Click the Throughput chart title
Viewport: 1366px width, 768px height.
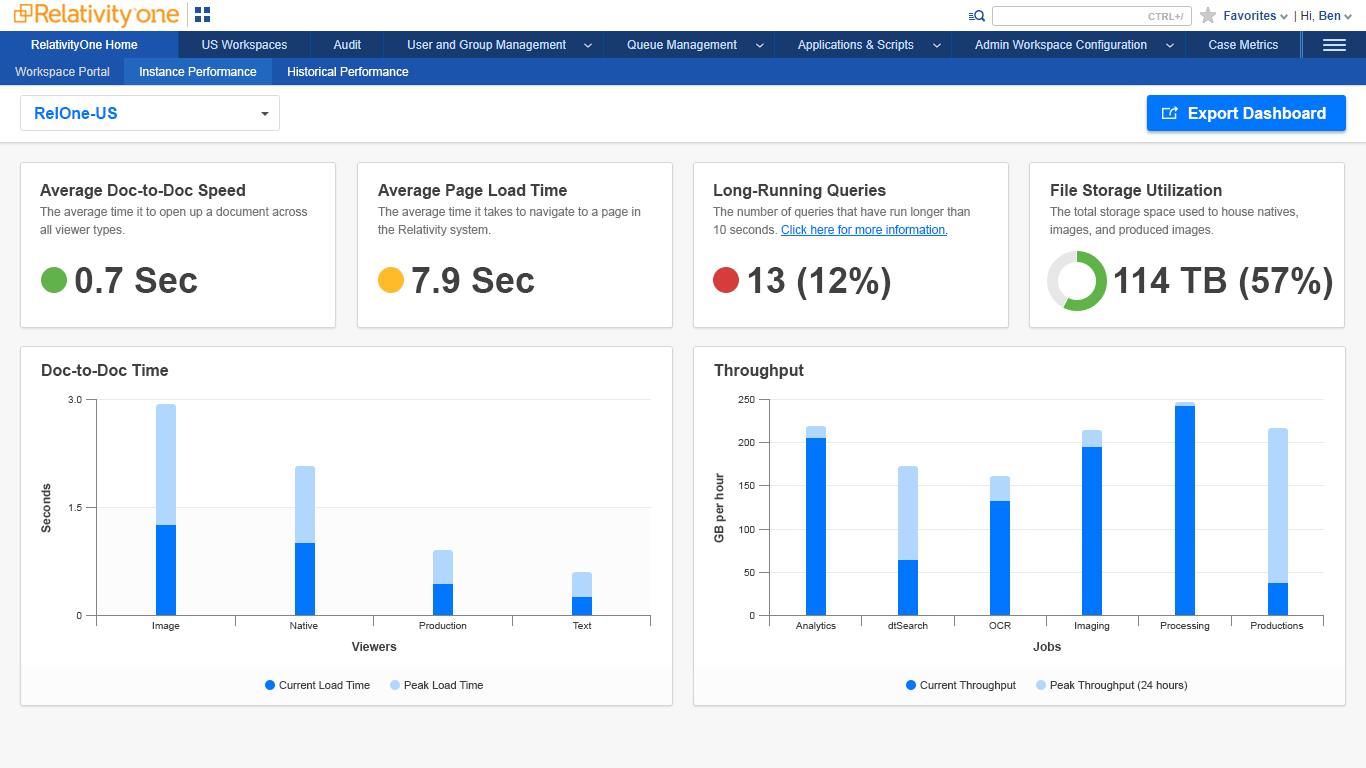[x=759, y=370]
